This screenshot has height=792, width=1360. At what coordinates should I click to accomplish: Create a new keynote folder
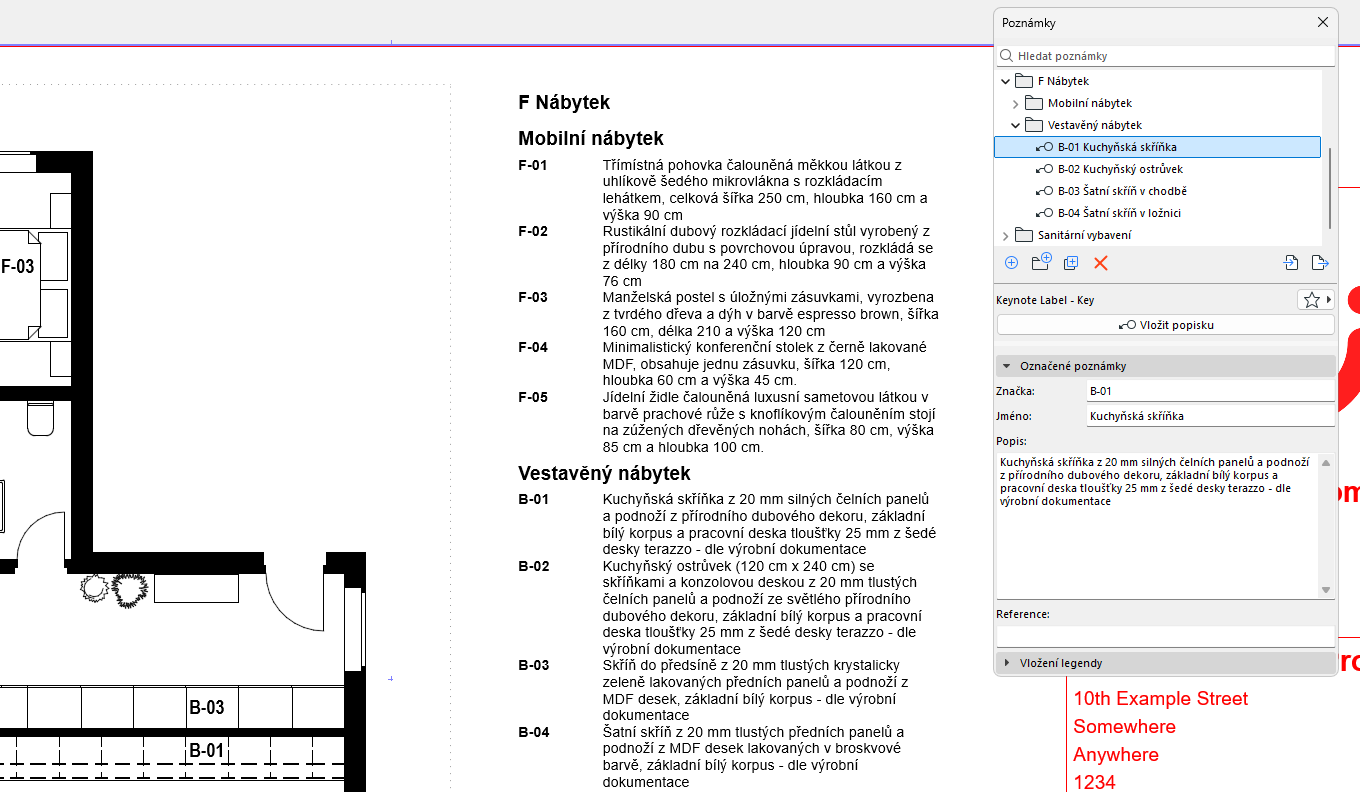click(x=1041, y=262)
